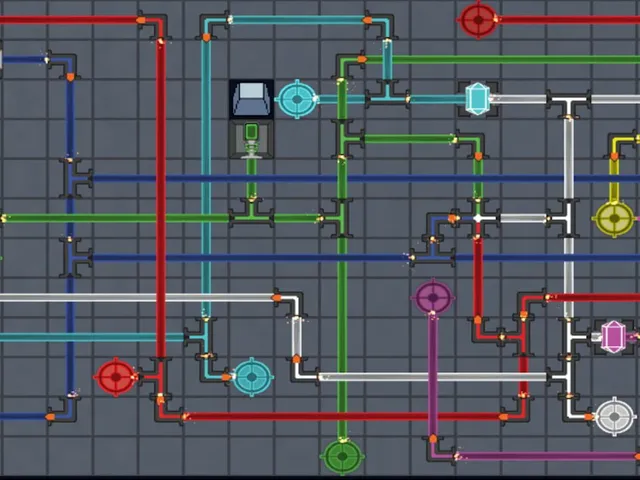
Task: Select the cyan target next to gray block
Action: tap(297, 99)
